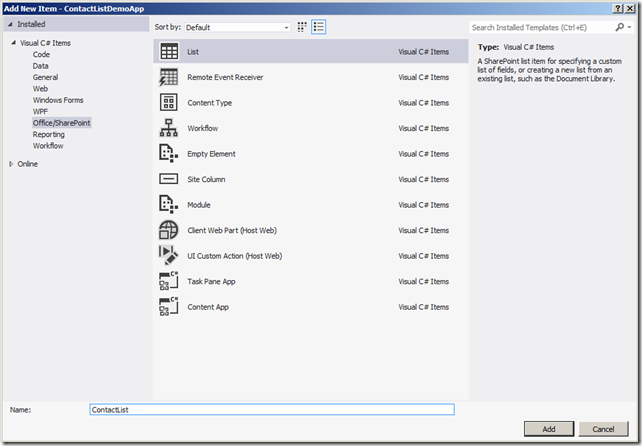Focus the Search Installed Templates box
This screenshot has height=446, width=642.
click(548, 28)
